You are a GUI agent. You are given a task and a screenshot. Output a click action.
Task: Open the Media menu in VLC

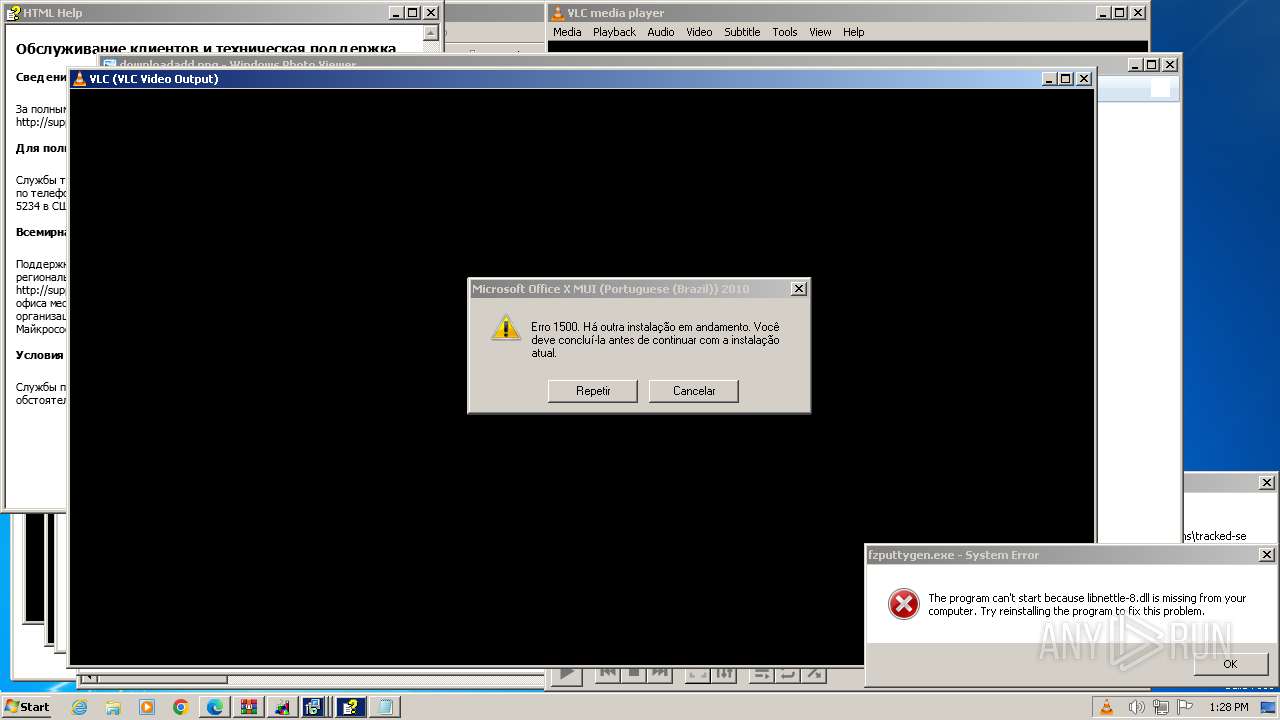(x=567, y=32)
